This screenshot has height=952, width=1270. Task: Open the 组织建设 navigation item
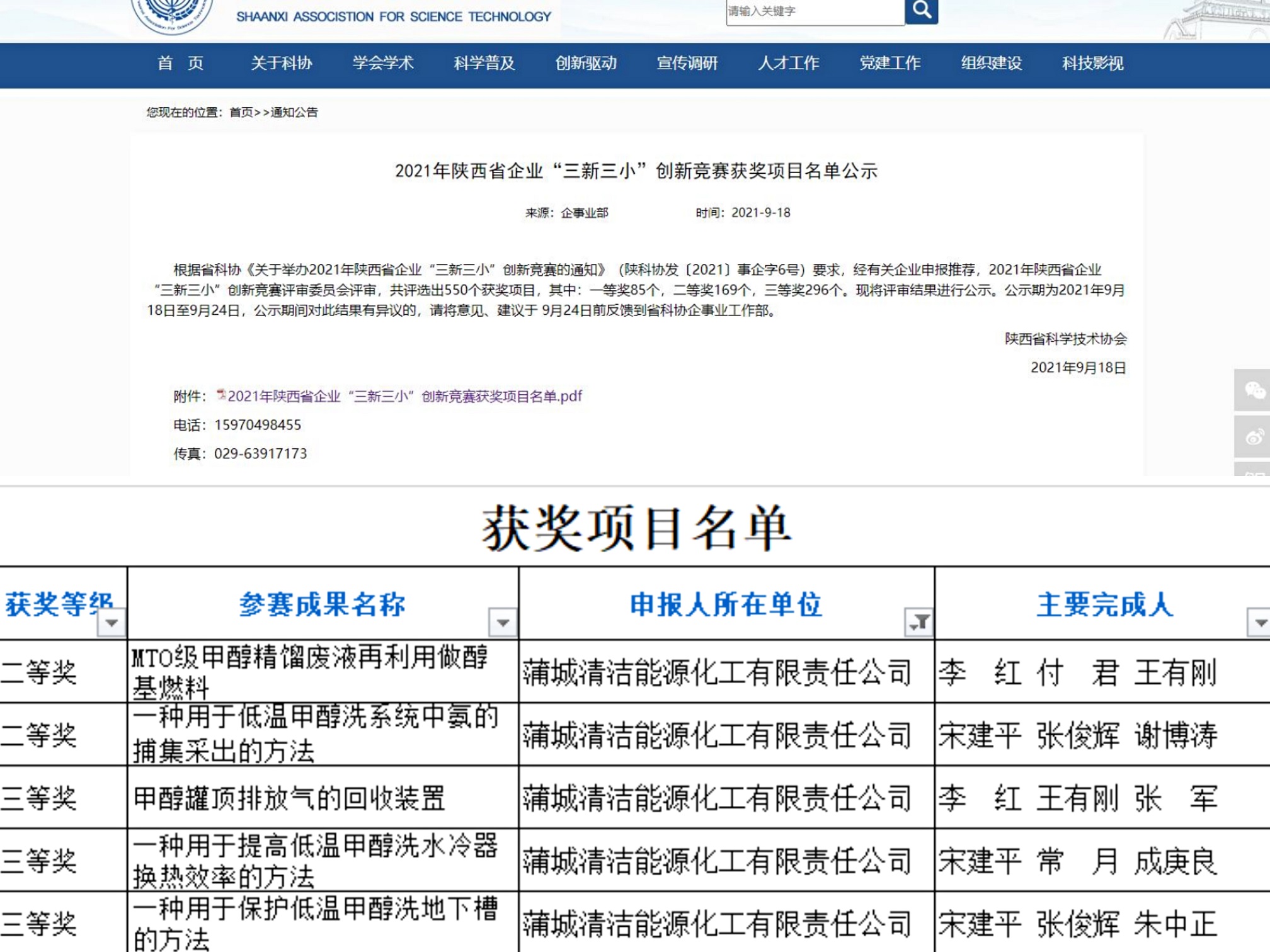tap(992, 63)
